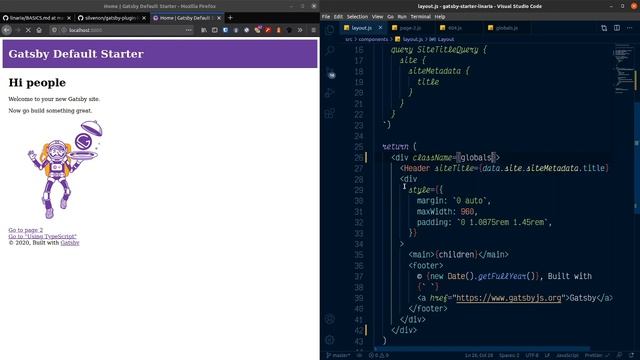Image resolution: width=640 pixels, height=360 pixels.
Task: Follow the 'Go to "Using TypeScript"' link
Action: (x=42, y=236)
